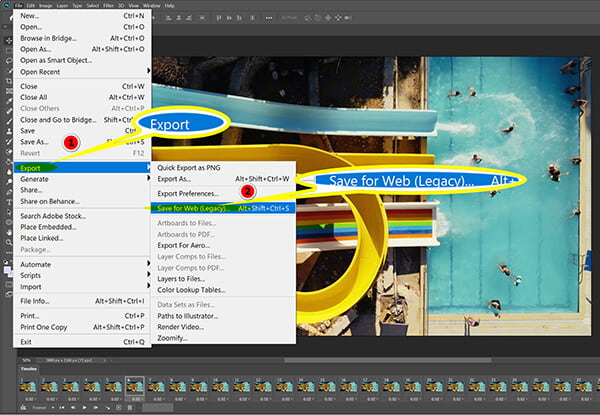Jump to the first animation frame
The width and height of the screenshot is (600, 415).
(62, 408)
